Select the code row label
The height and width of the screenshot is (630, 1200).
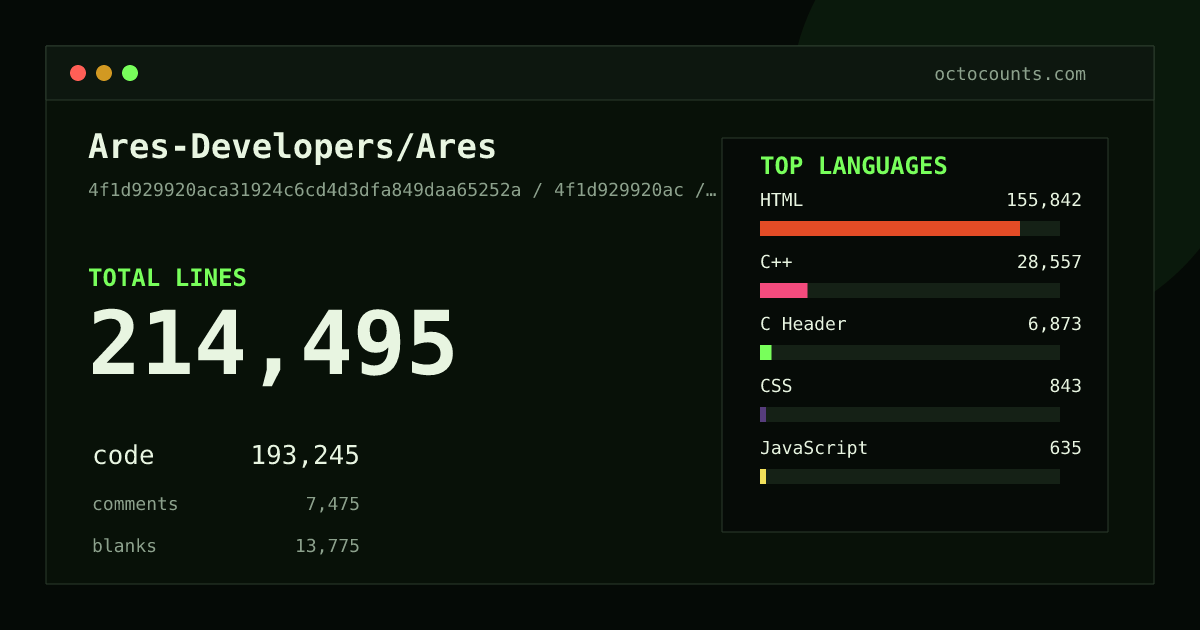[x=123, y=456]
